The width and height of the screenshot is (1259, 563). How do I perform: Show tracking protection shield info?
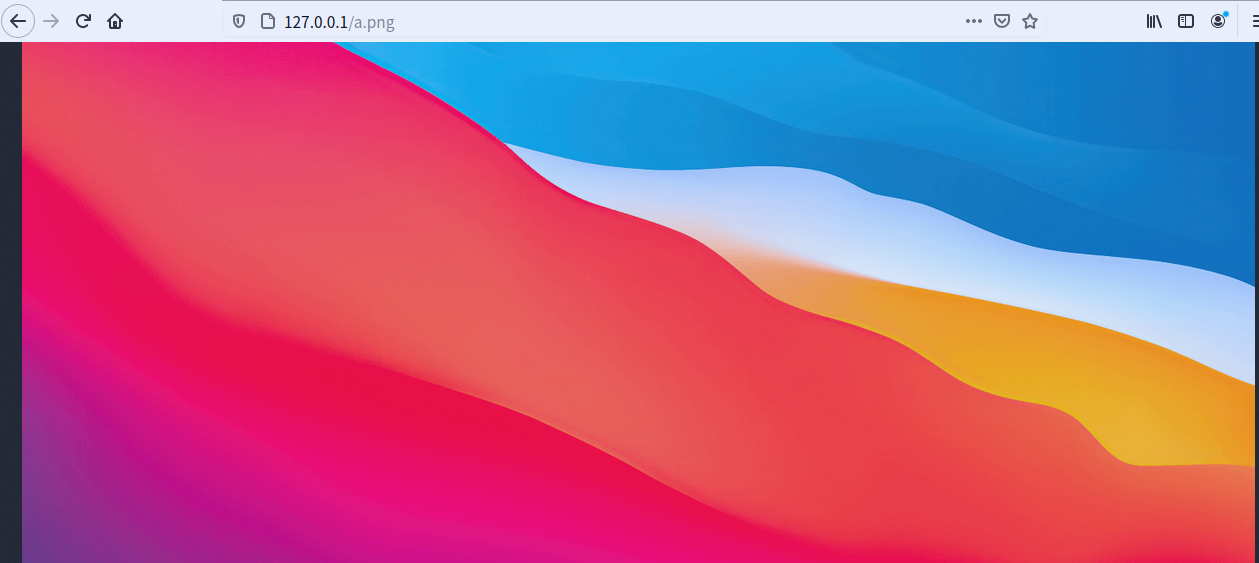[239, 21]
